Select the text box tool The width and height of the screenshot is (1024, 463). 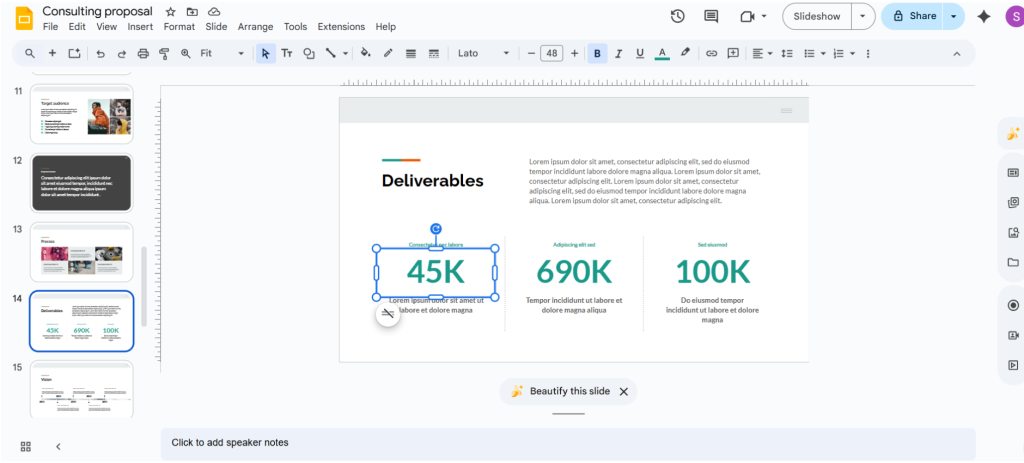[287, 53]
